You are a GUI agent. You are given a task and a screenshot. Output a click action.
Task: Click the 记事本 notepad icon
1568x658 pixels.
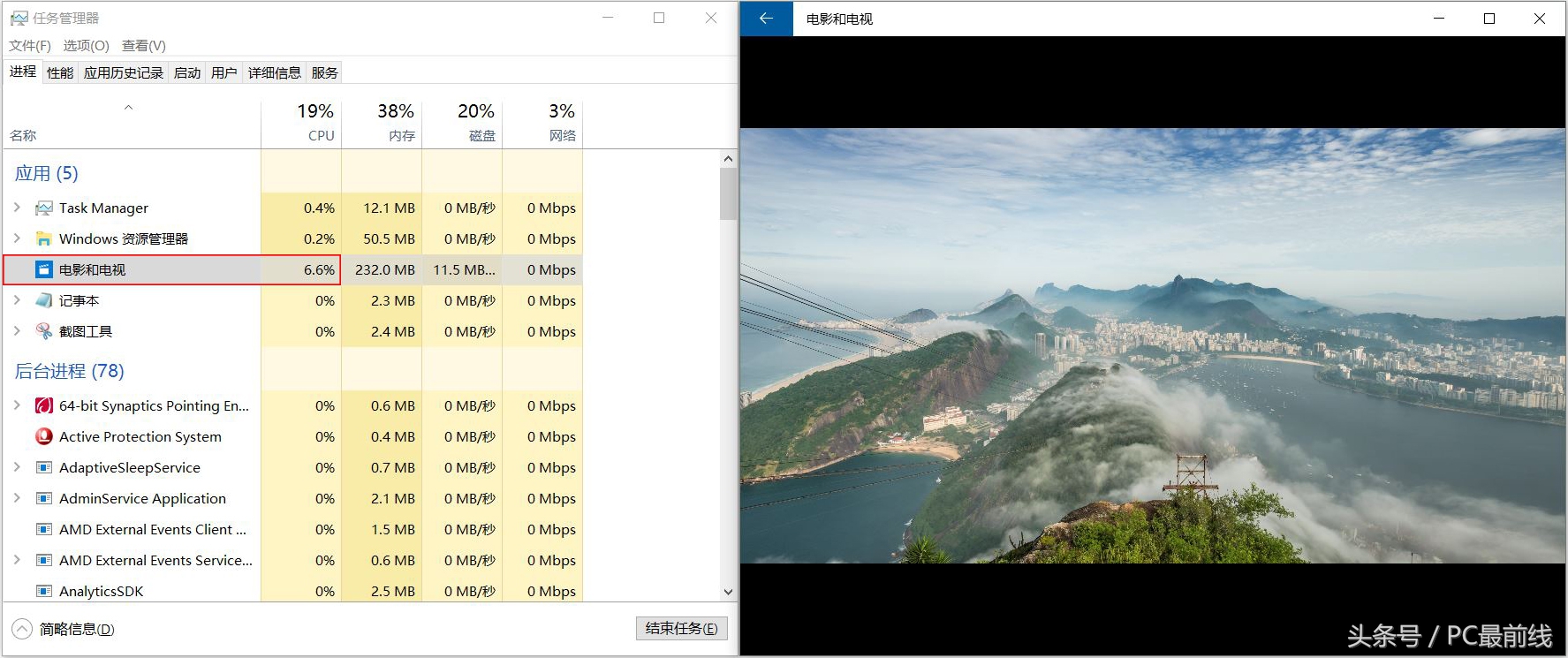pos(44,301)
